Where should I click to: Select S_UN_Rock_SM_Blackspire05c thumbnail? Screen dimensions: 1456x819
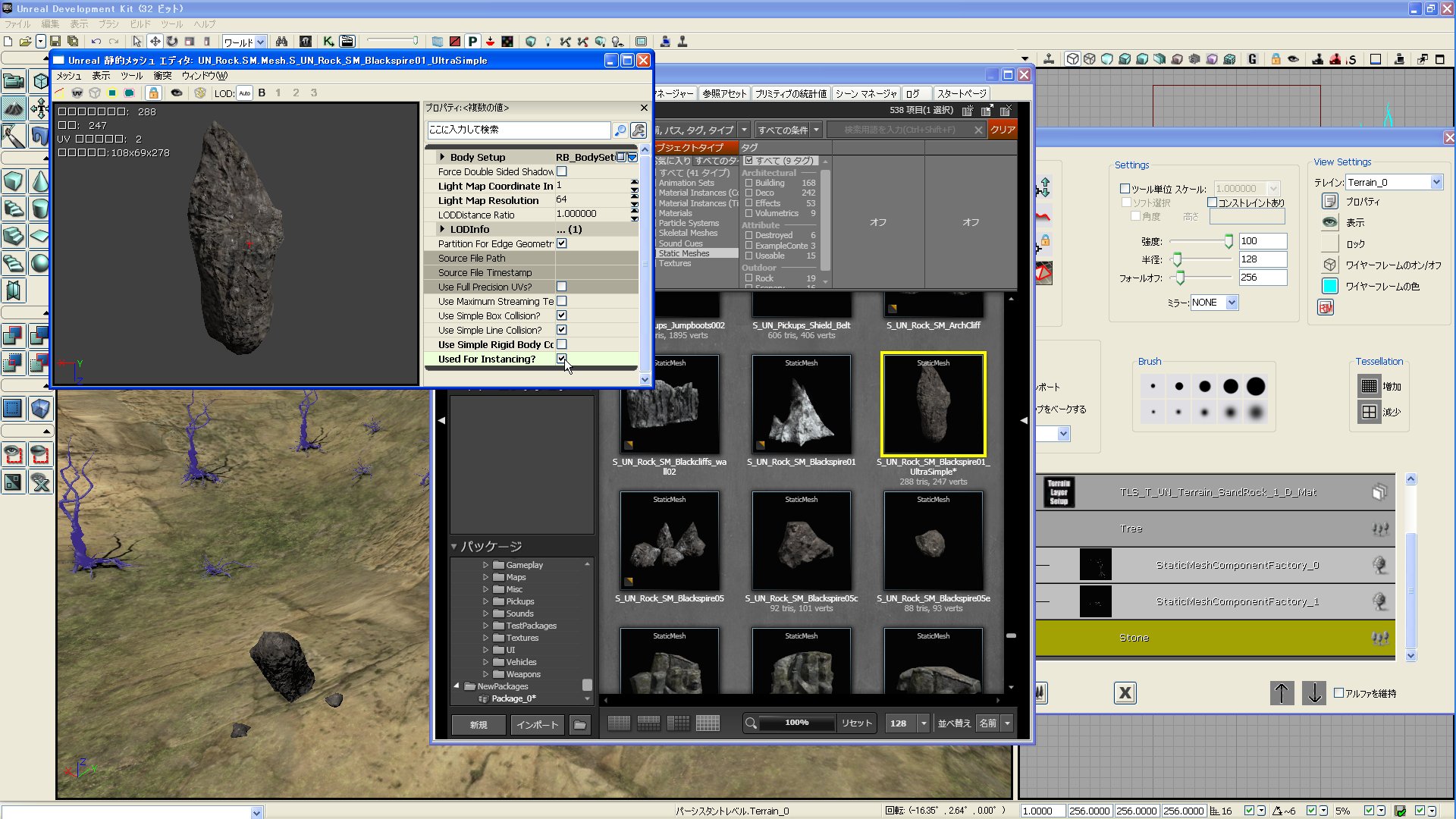801,541
